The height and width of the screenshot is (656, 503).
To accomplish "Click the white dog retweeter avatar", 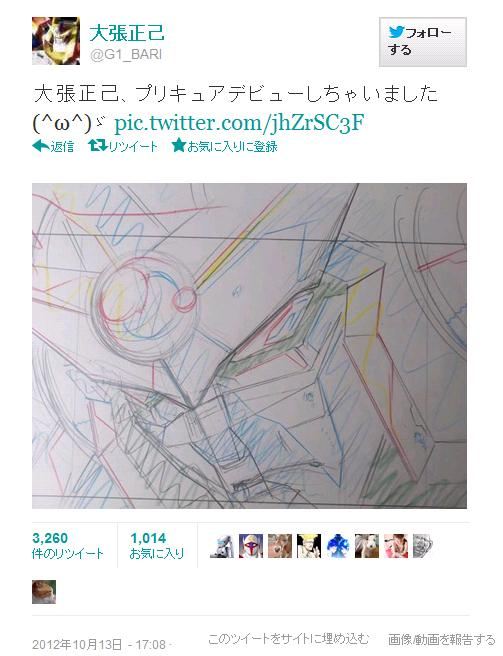I will coord(367,546).
